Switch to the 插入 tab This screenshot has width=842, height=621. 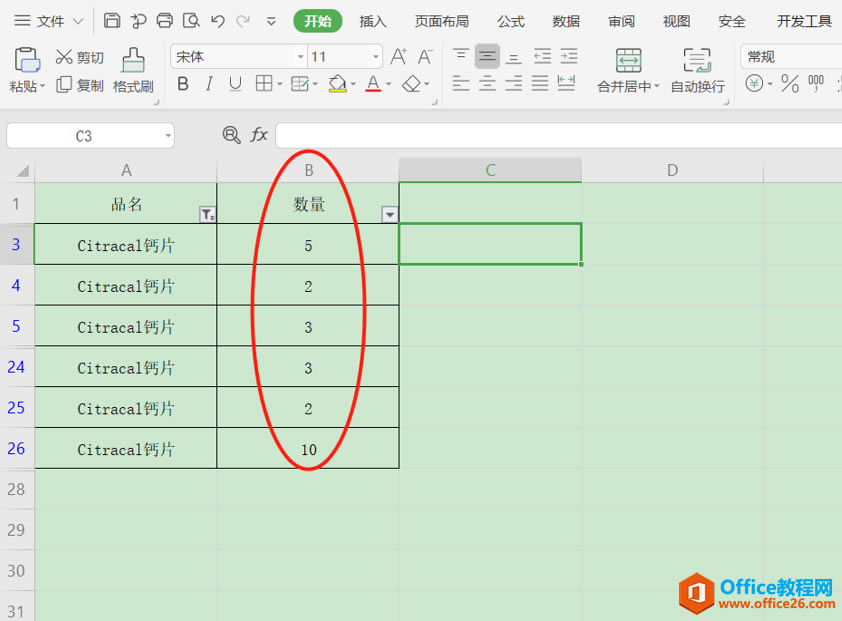tap(373, 21)
